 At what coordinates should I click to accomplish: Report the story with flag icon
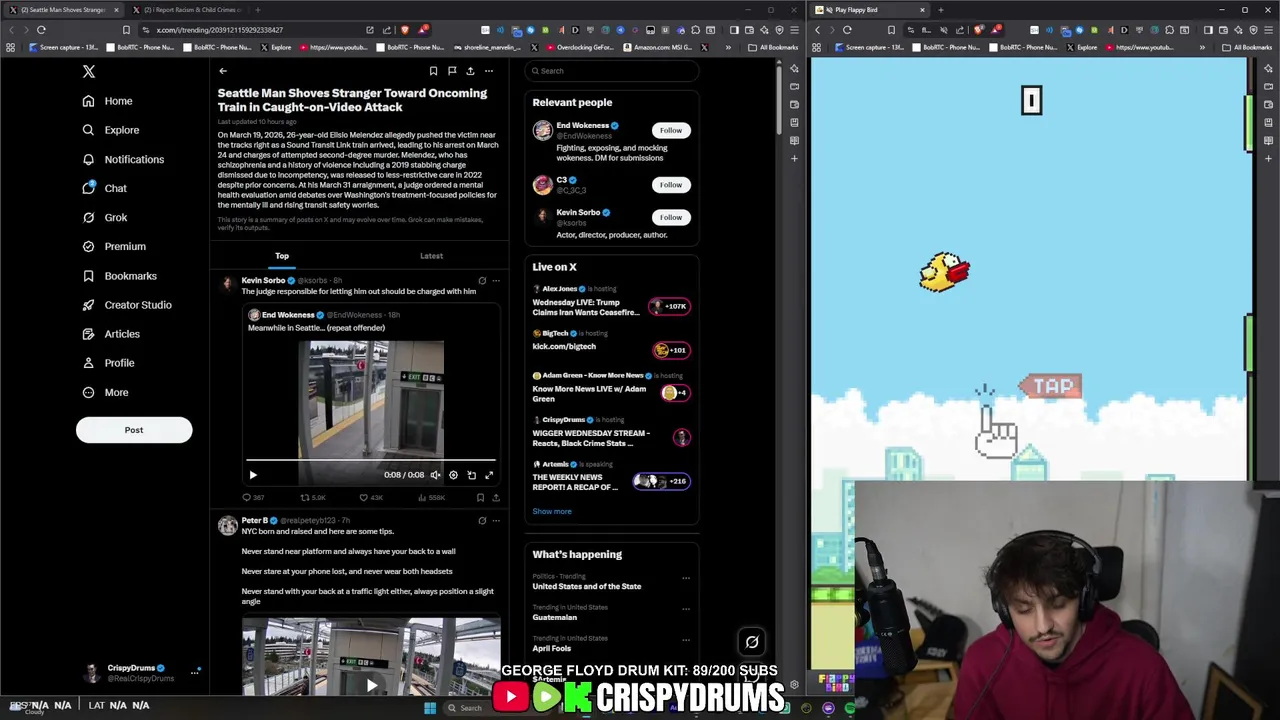(452, 71)
